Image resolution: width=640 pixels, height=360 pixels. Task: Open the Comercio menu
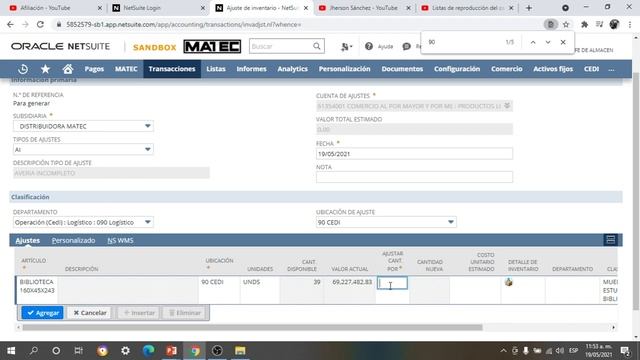[x=507, y=69]
